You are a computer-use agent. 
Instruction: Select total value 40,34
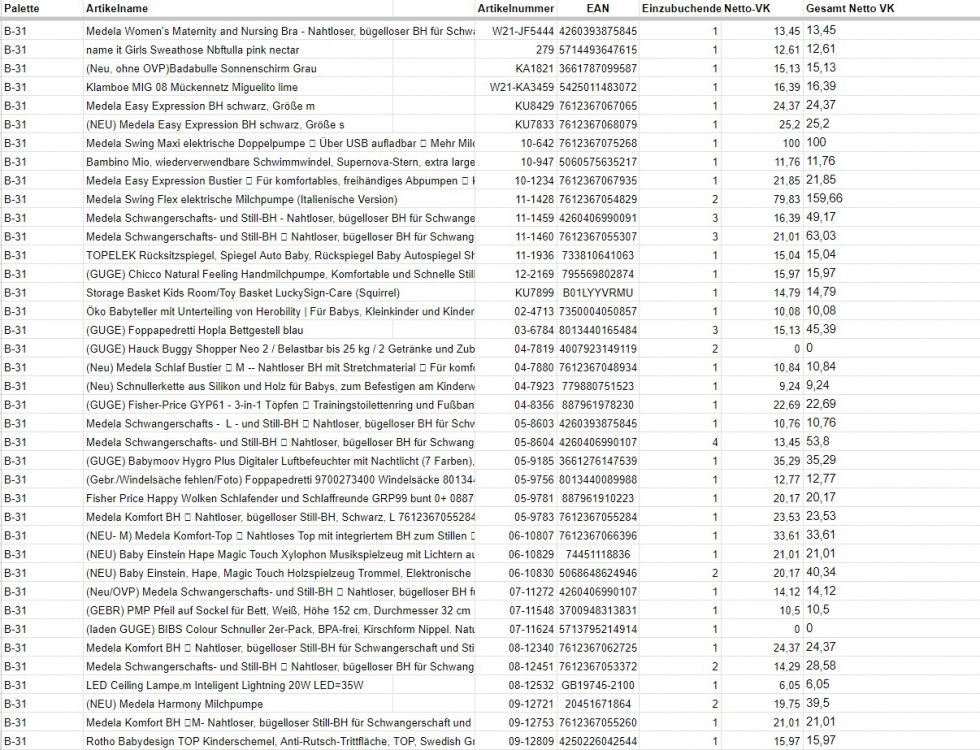[821, 572]
